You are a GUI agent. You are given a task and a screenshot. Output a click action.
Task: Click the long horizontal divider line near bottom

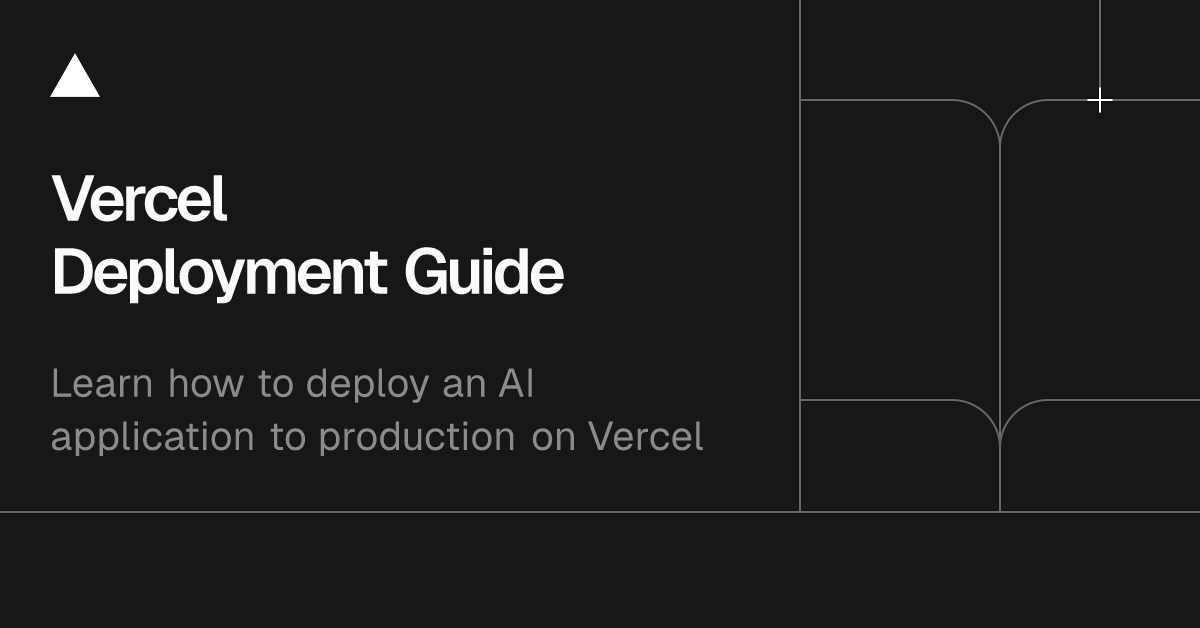[400, 511]
